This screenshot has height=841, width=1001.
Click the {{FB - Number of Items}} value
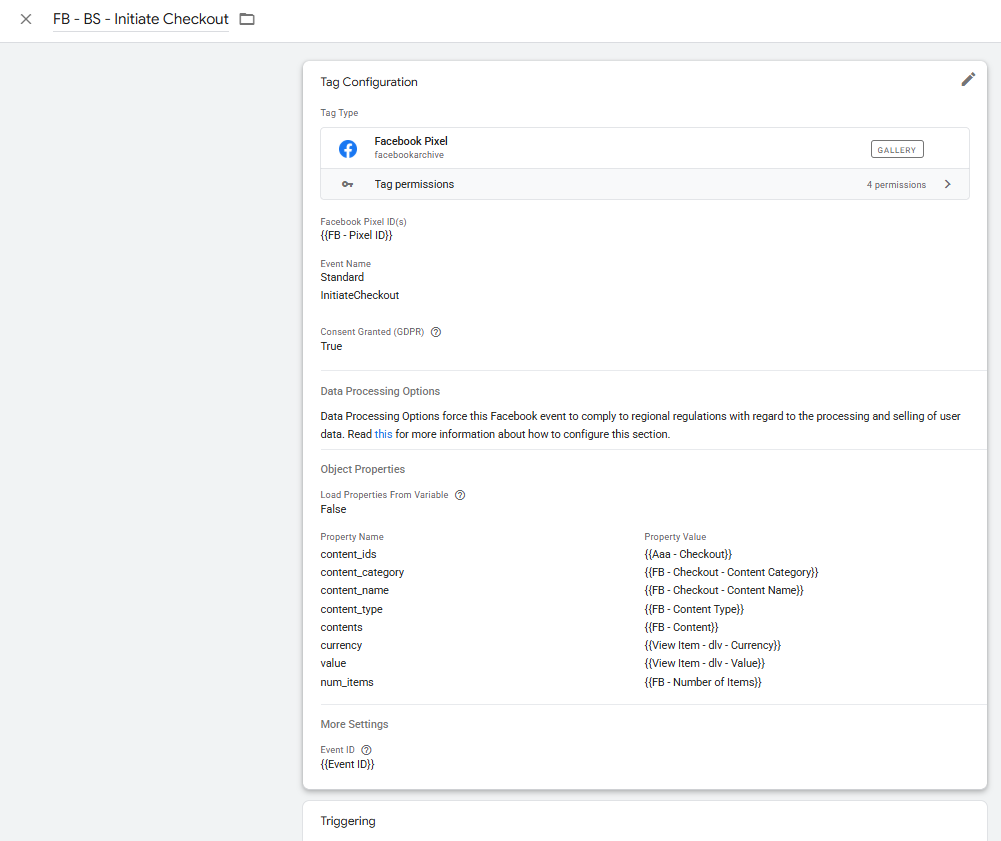(703, 682)
